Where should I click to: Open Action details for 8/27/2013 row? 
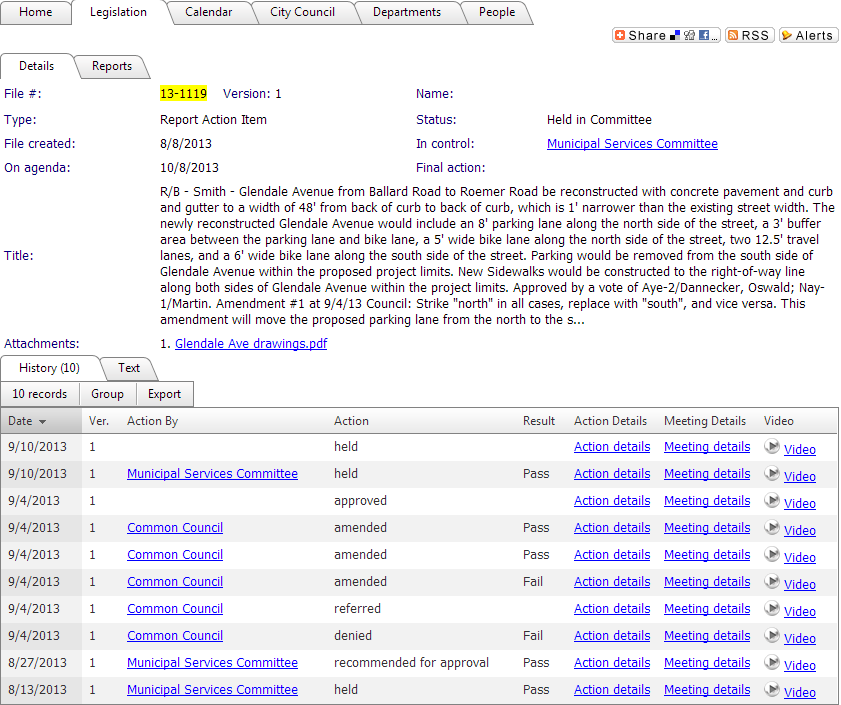[x=612, y=663]
